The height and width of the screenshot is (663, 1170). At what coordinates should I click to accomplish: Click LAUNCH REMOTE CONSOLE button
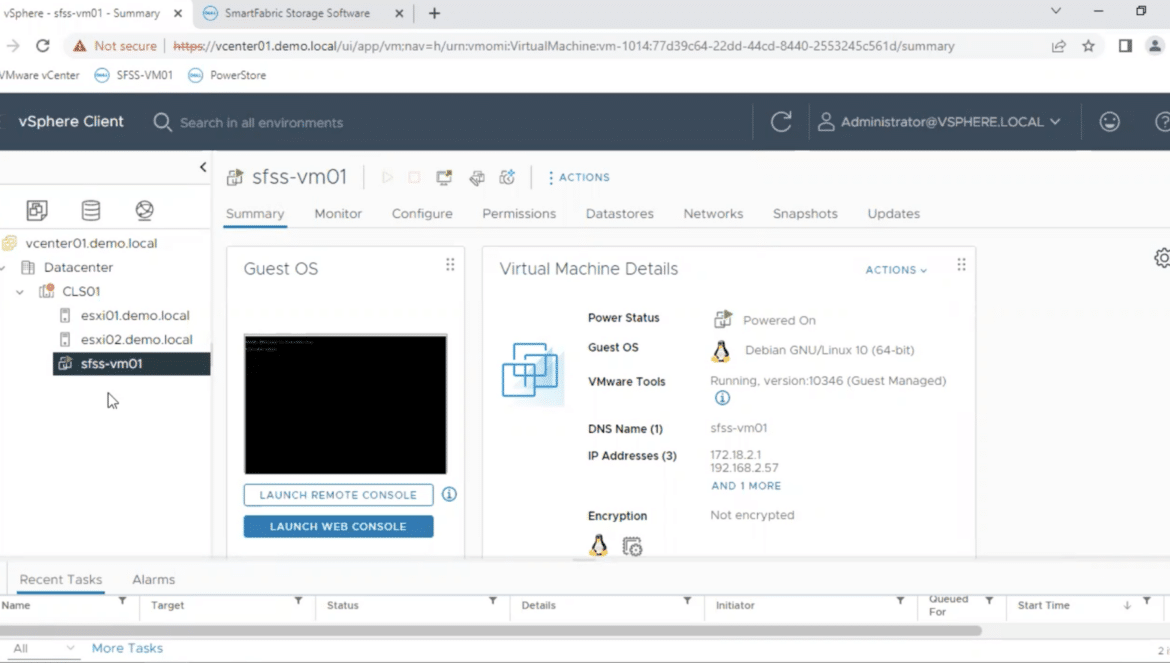(x=338, y=494)
